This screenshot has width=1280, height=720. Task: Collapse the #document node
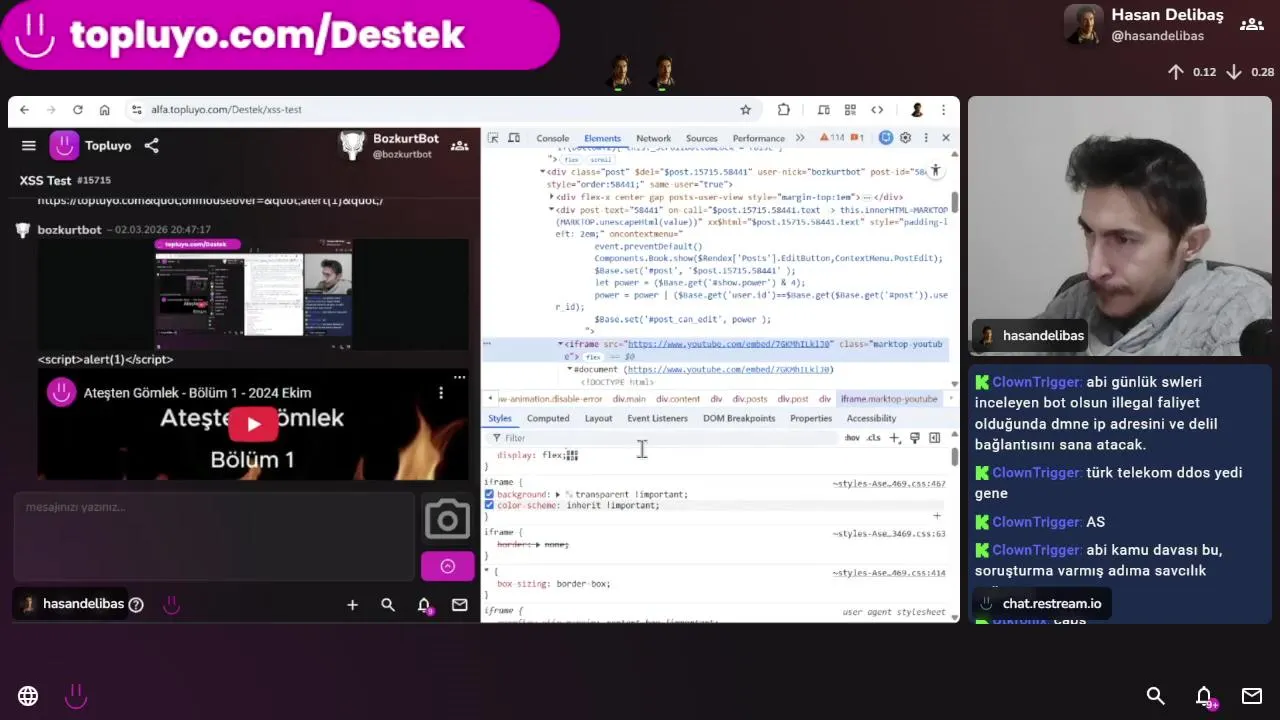point(570,369)
